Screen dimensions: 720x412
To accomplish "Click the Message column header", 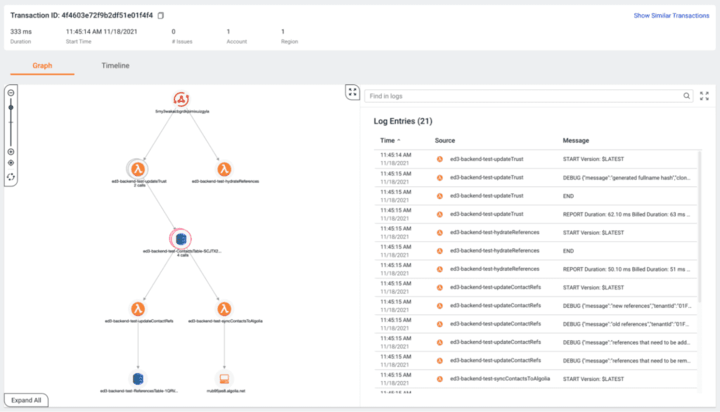I will (576, 141).
